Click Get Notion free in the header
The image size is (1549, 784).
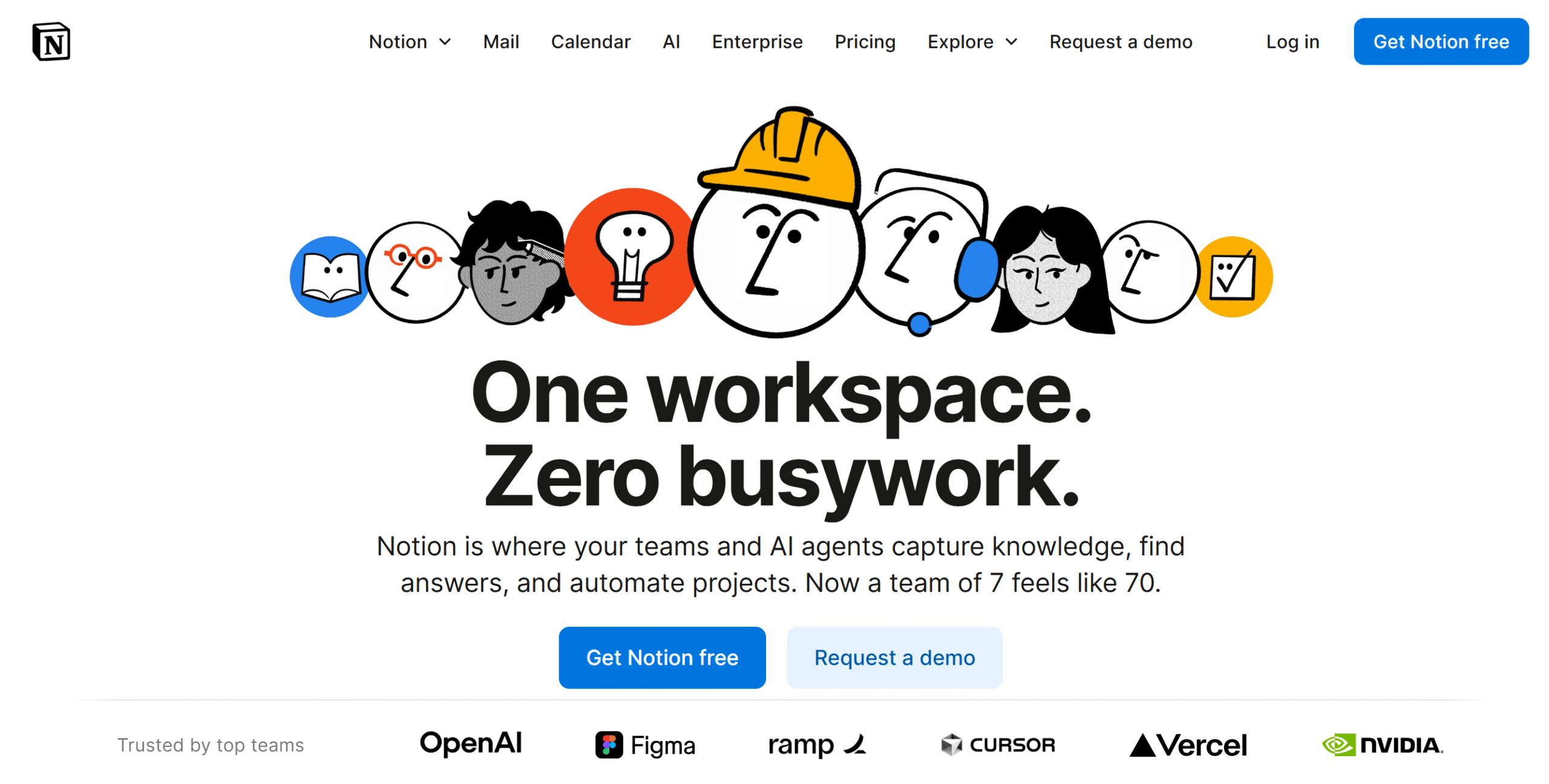point(1441,42)
